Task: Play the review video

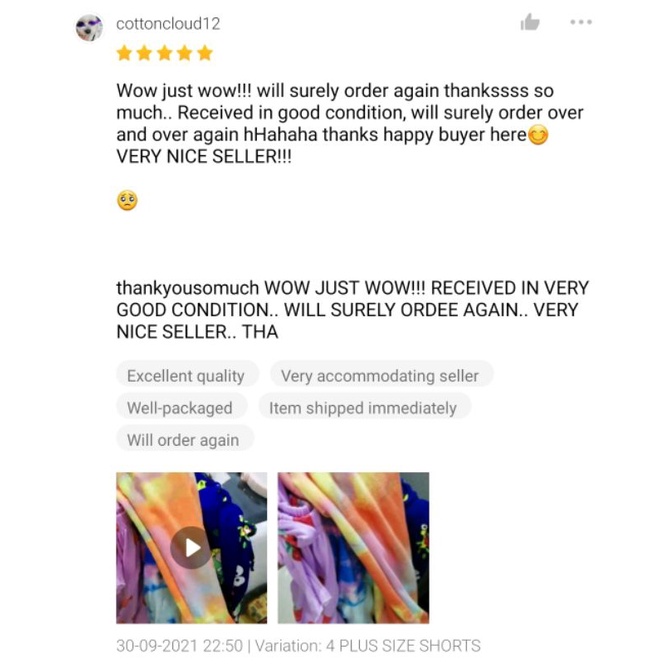Action: [x=191, y=548]
